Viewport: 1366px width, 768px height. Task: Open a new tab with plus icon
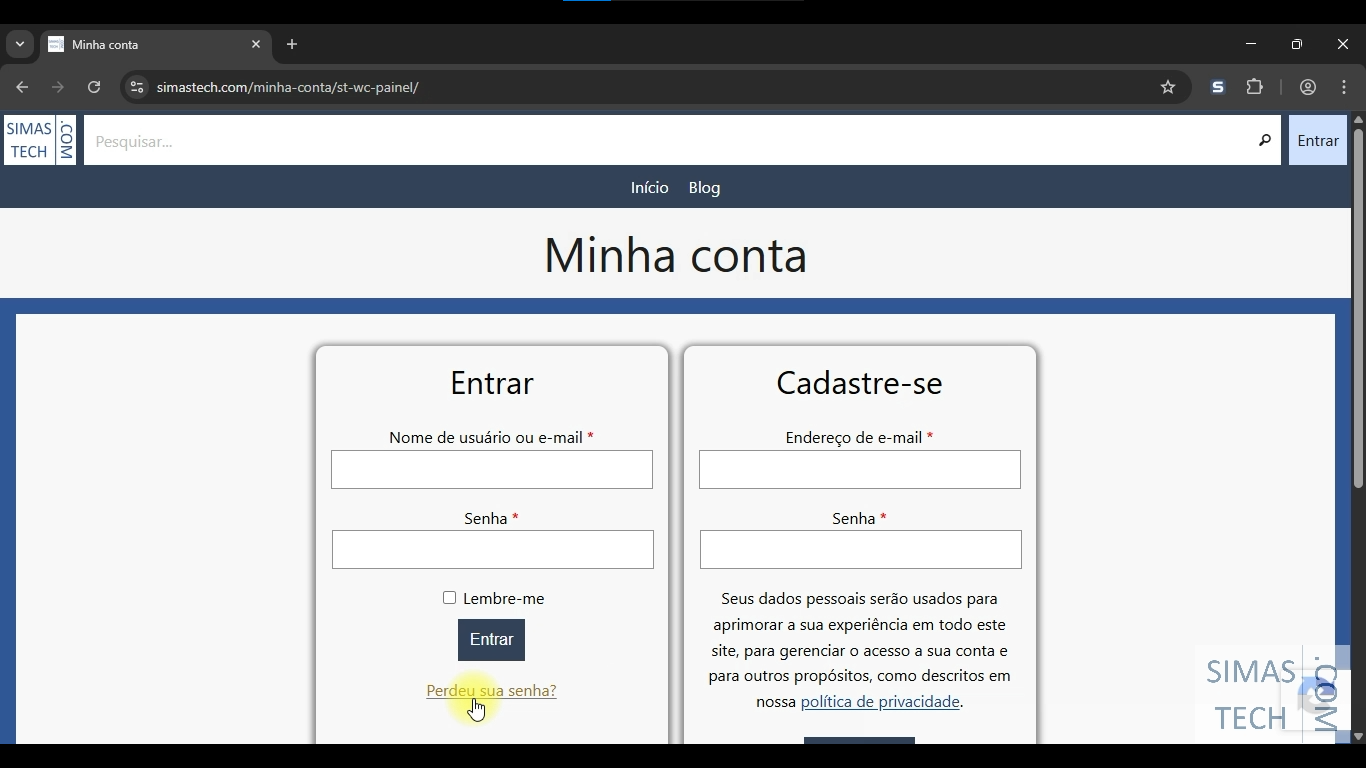tap(292, 44)
